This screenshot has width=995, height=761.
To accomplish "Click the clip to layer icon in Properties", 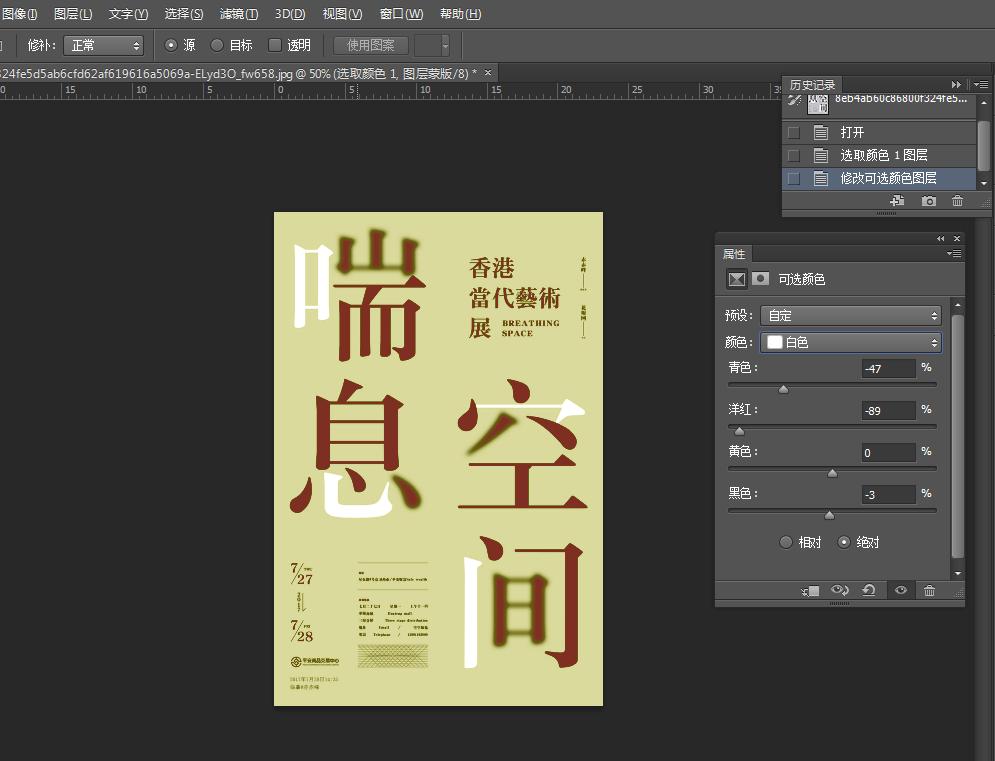I will coord(810,590).
